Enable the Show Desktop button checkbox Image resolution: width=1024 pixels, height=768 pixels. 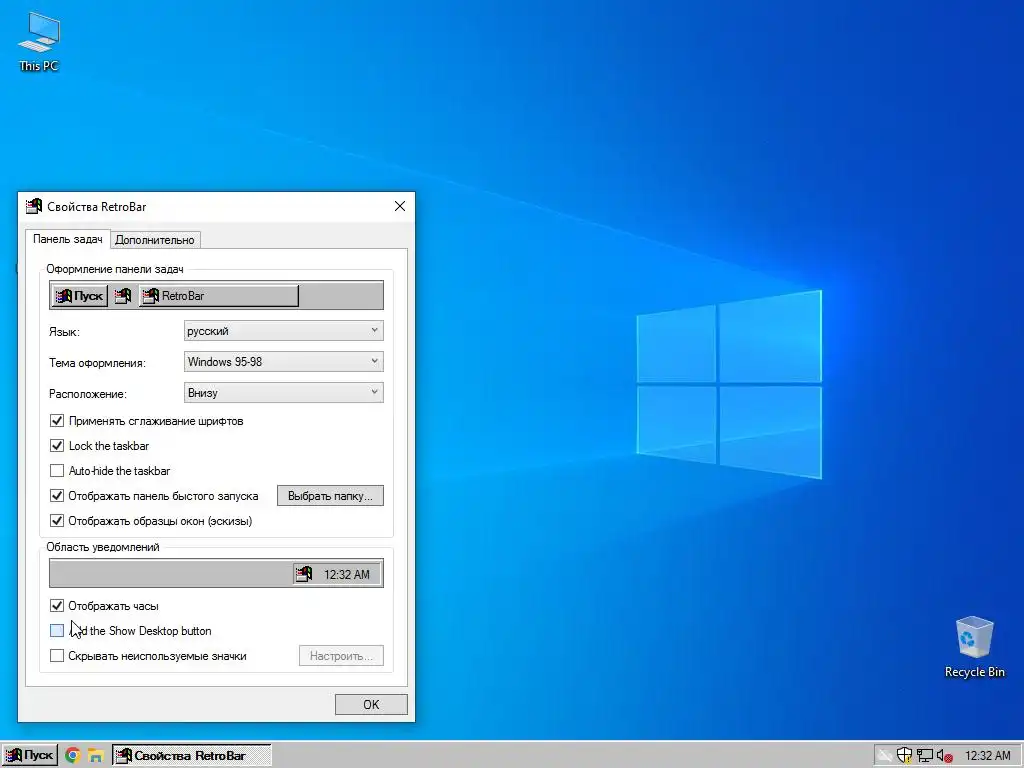(57, 631)
